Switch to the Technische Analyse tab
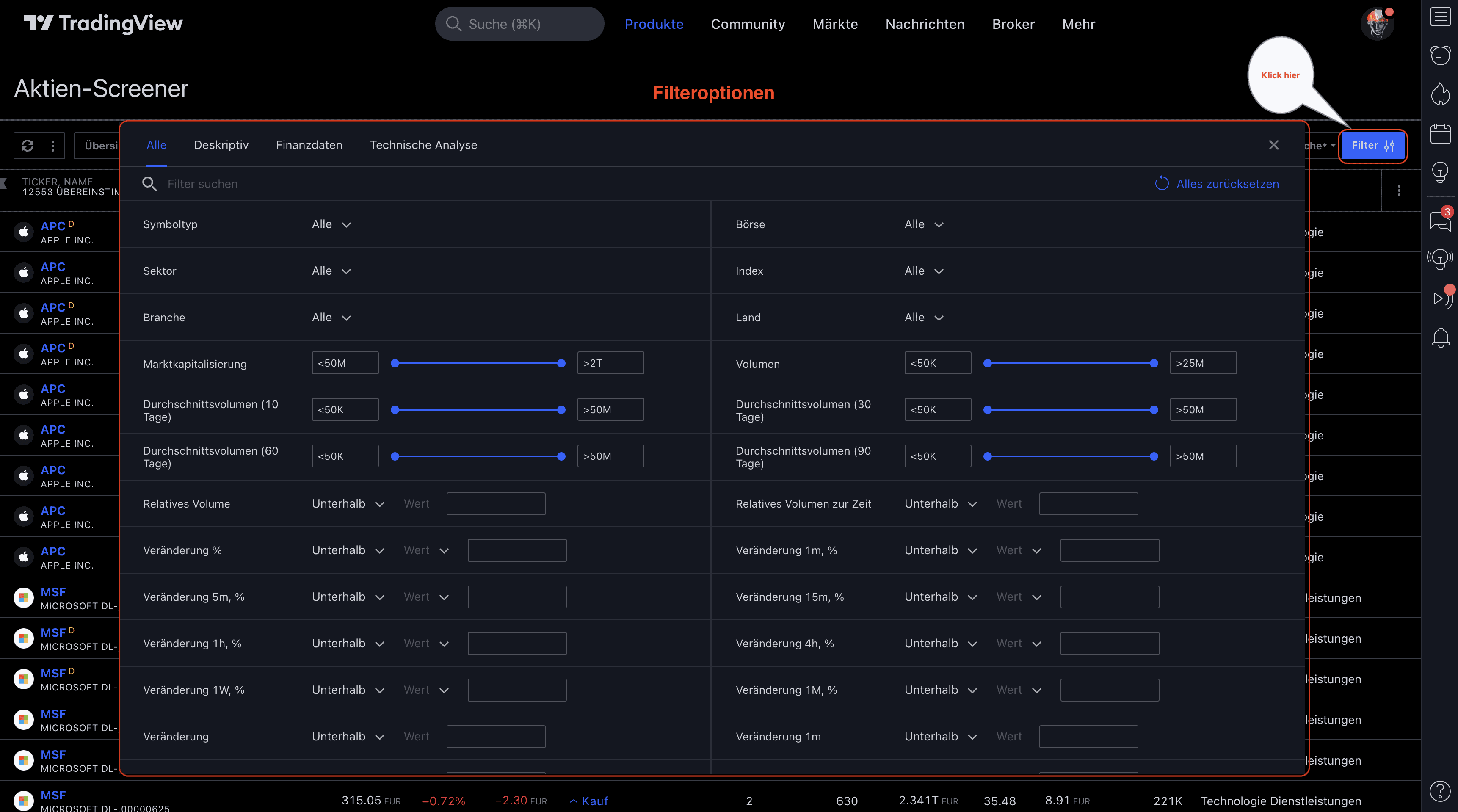The height and width of the screenshot is (812, 1458). (x=423, y=145)
